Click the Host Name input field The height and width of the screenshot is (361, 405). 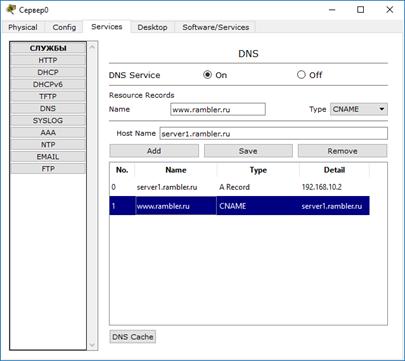click(x=273, y=134)
